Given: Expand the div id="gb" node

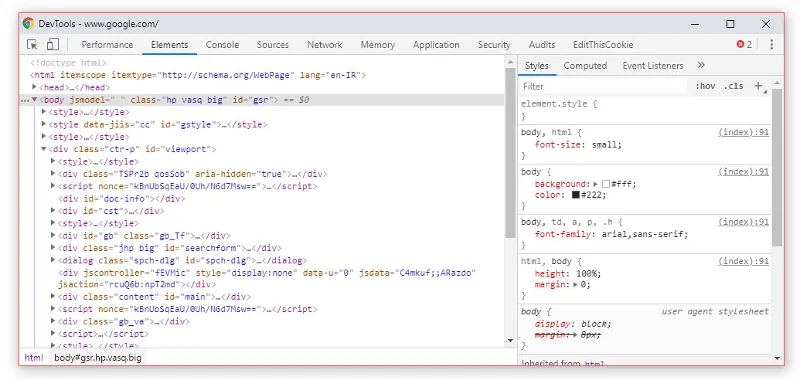Looking at the screenshot, I should (x=53, y=235).
